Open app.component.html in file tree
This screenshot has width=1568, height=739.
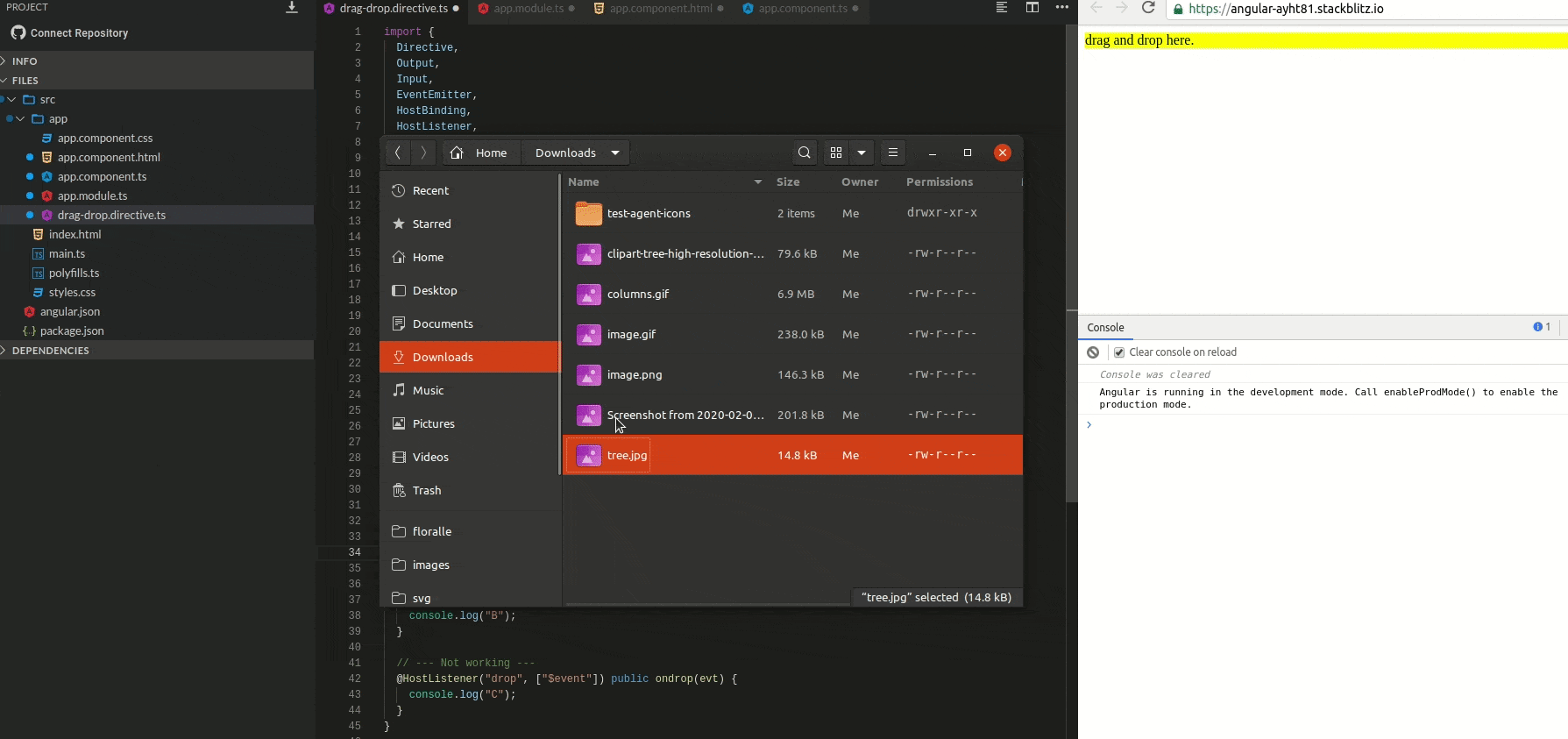point(109,158)
